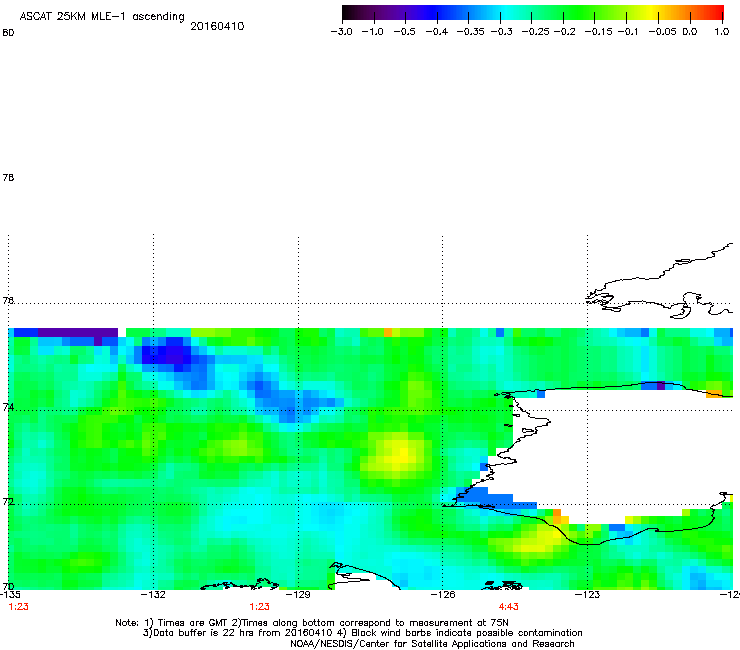Click the 'Data buffer is 22 hrs' note line
This screenshot has height=650, width=740.
362,633
